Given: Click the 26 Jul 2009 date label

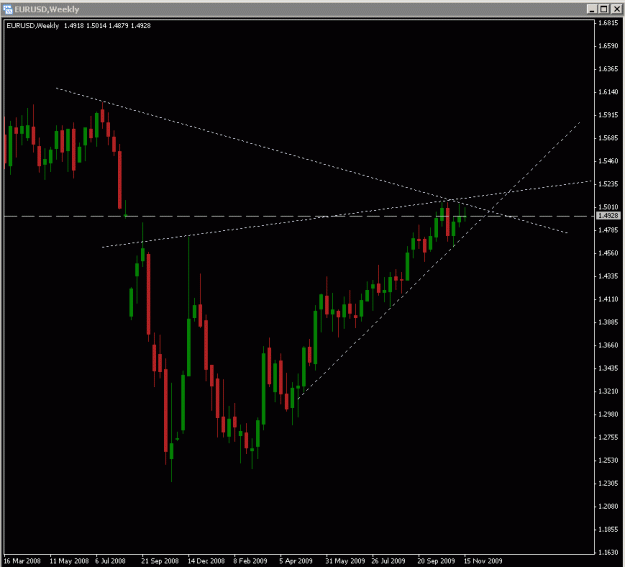Looking at the screenshot, I should pos(388,561).
